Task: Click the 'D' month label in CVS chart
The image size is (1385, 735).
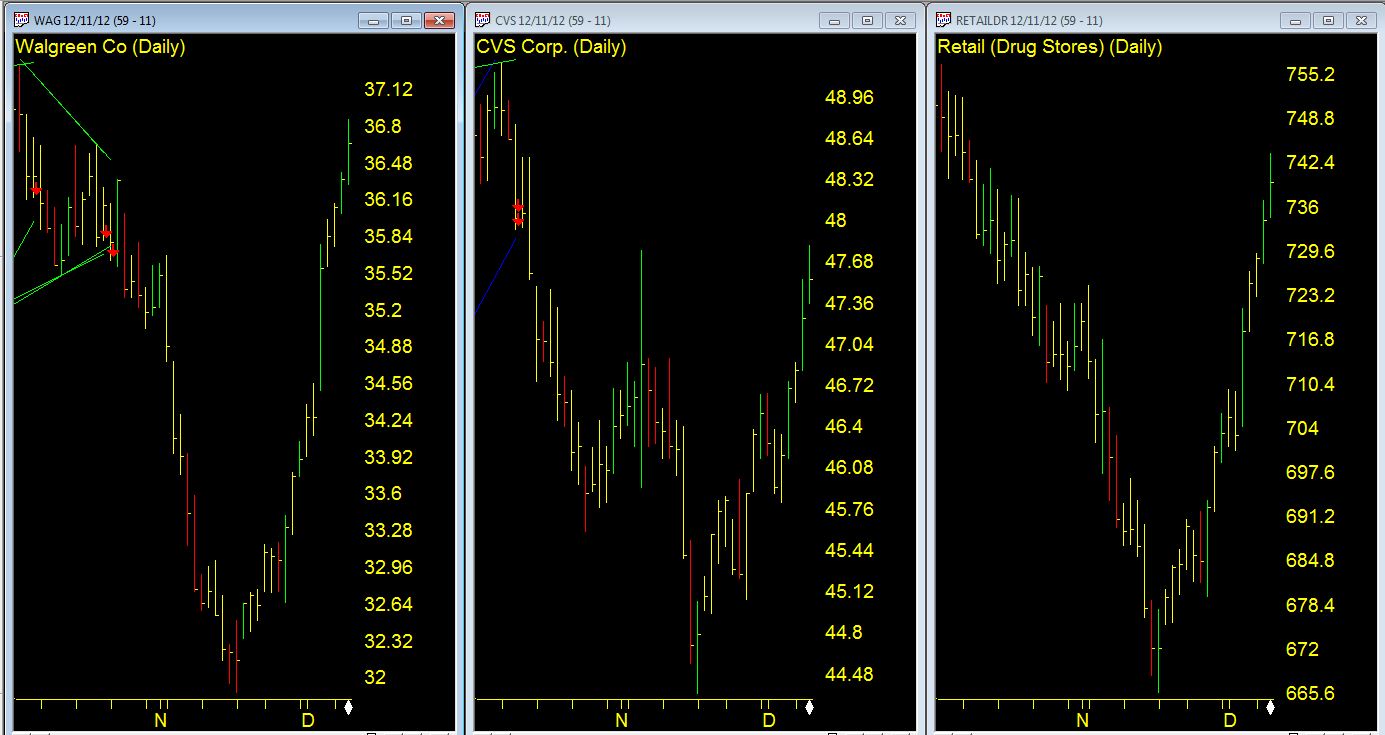Action: tap(769, 720)
